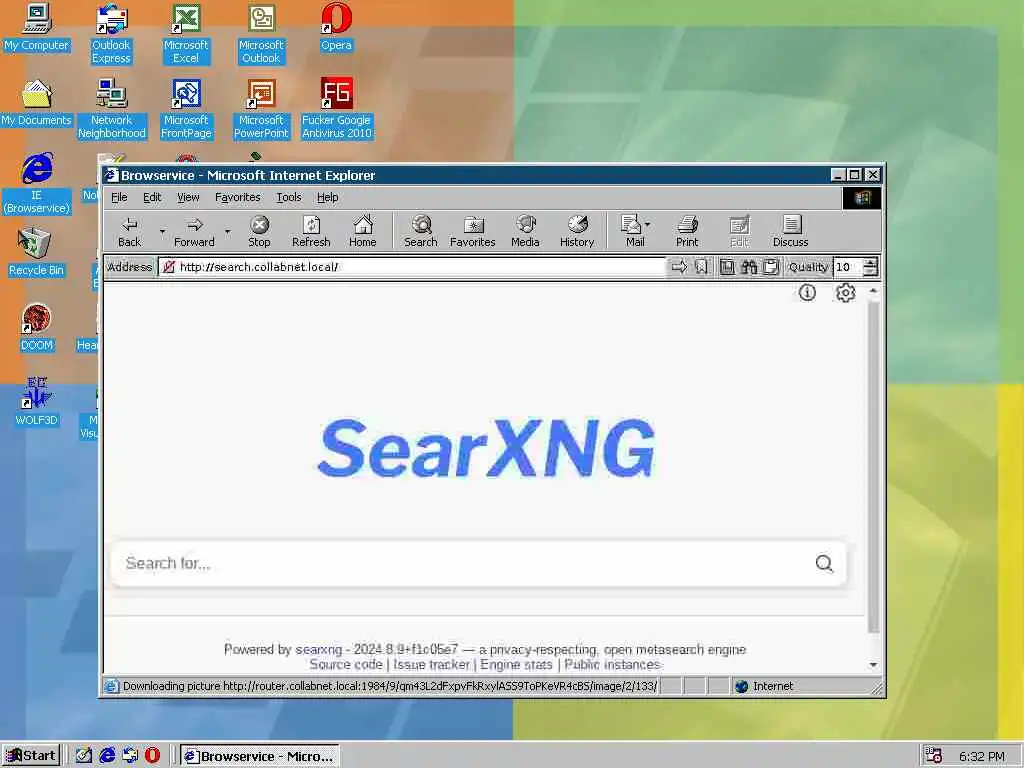Viewport: 1024px width, 768px height.
Task: Open SearXNG info (i) icon
Action: point(807,293)
